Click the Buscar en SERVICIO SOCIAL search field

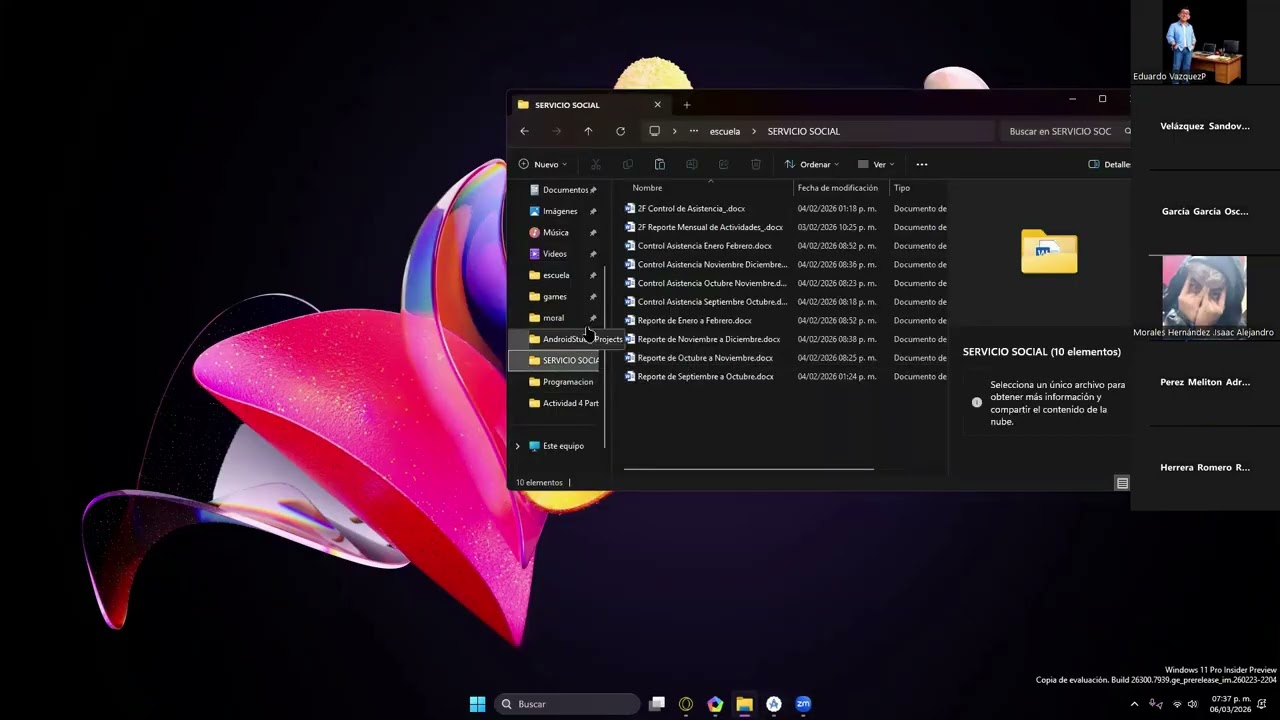[x=1065, y=131]
